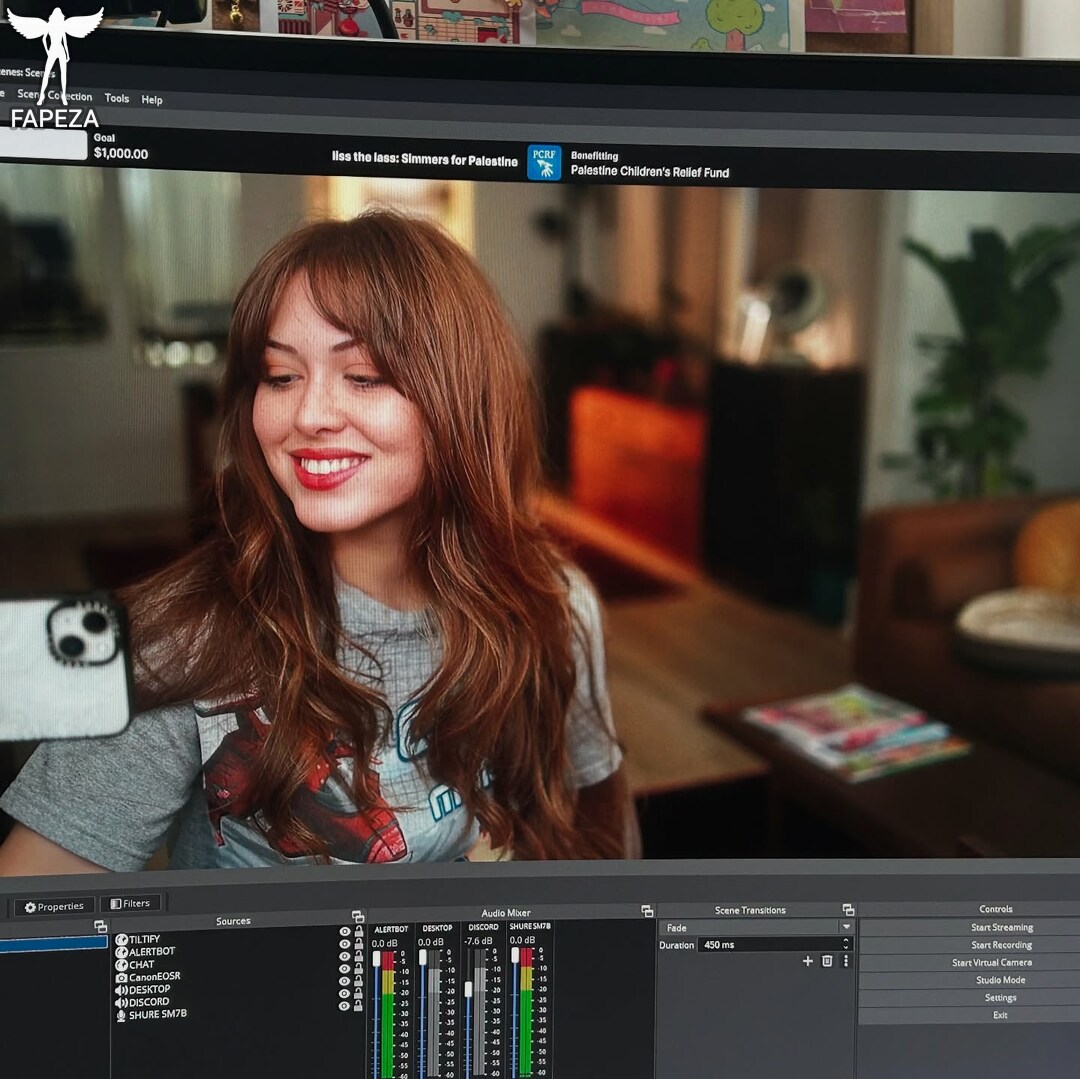
Task: Click the SHURE SM7B microphone icon
Action: coord(121,1015)
